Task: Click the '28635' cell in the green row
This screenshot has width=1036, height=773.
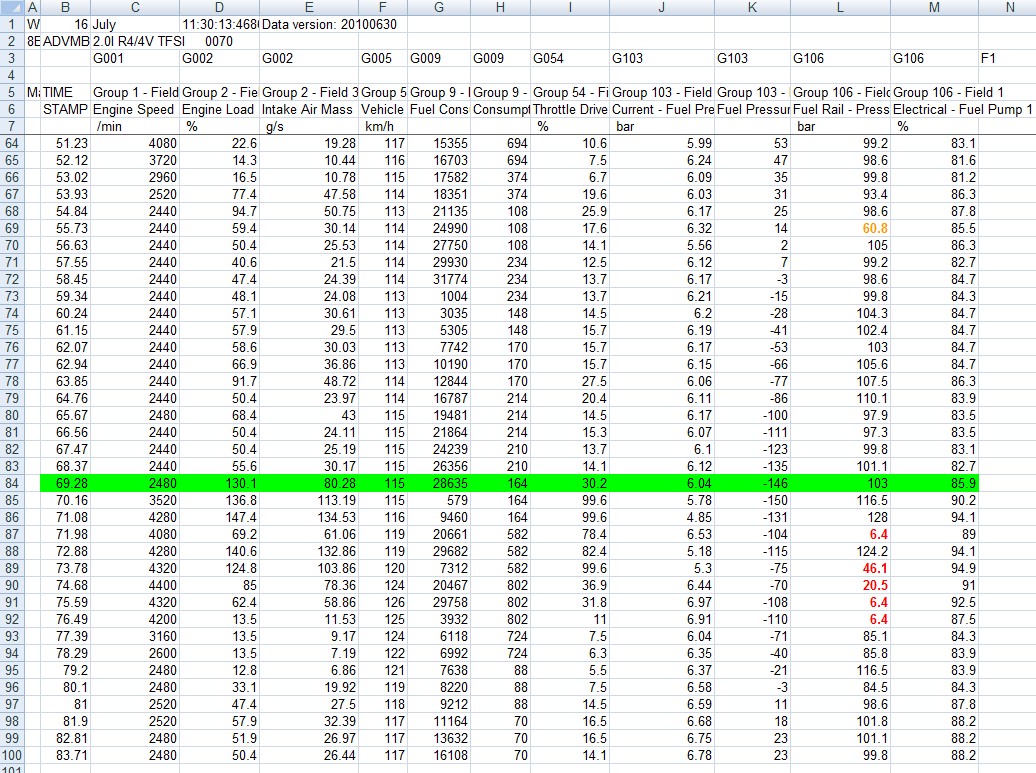Action: click(x=439, y=483)
